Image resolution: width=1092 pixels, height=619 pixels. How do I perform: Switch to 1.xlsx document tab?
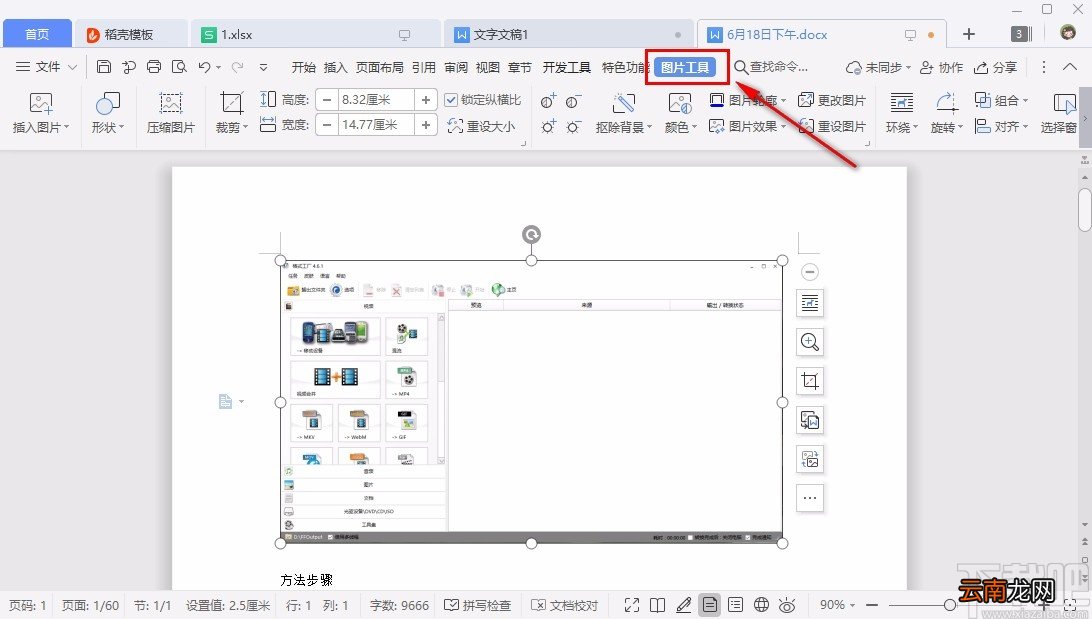pos(315,34)
